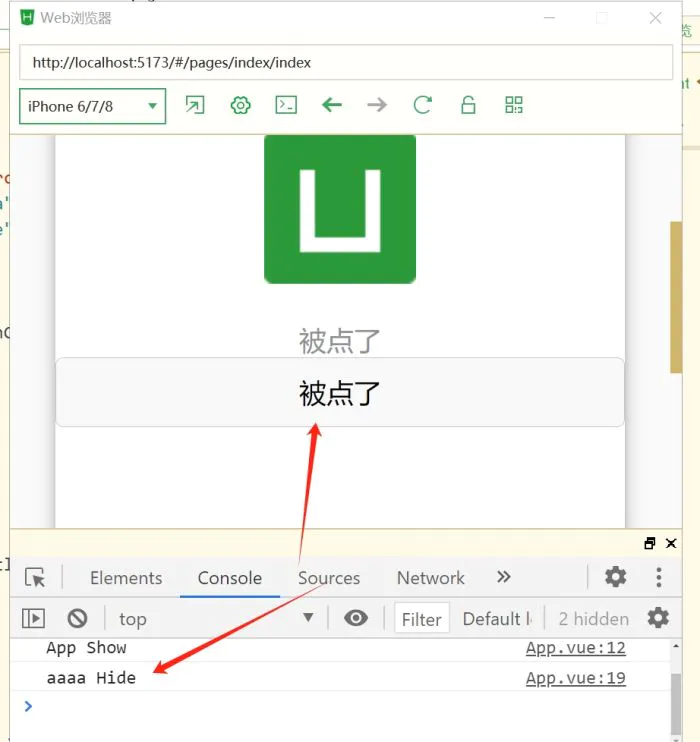
Task: Clear the console with the ban icon
Action: (77, 618)
